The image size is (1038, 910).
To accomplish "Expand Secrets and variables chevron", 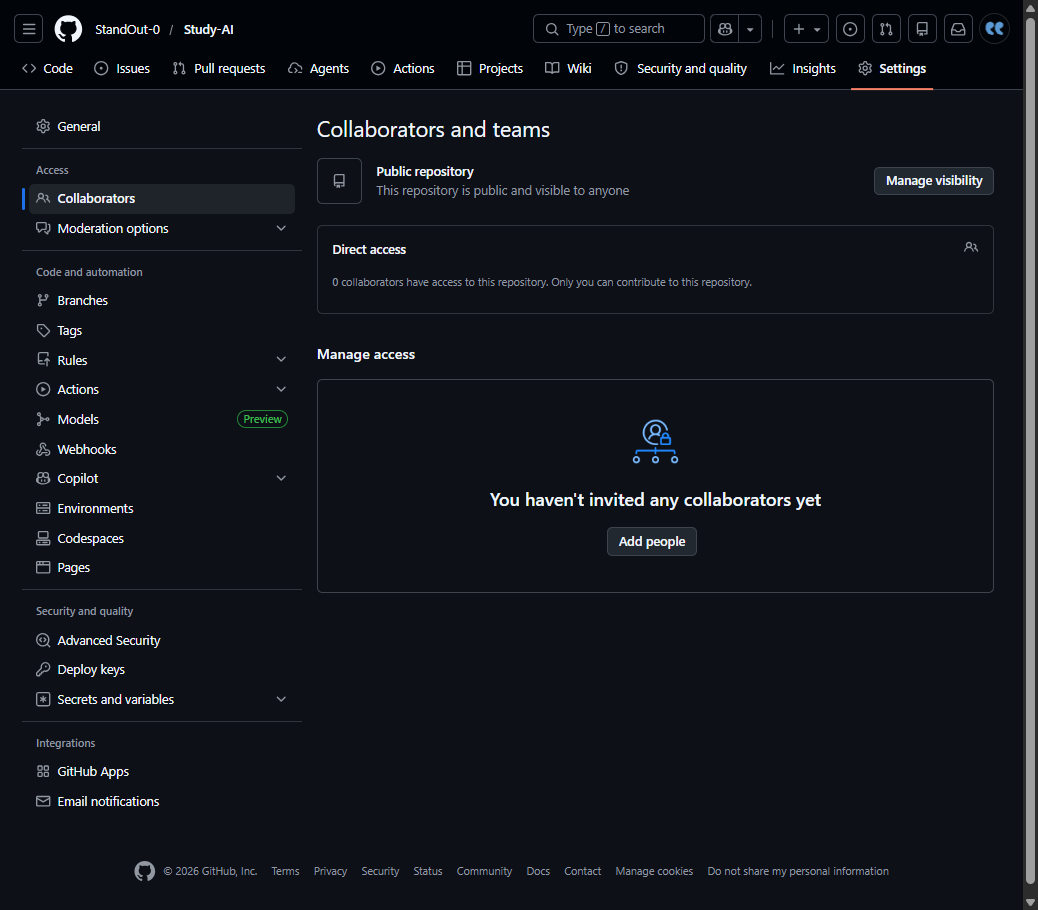I will 281,699.
